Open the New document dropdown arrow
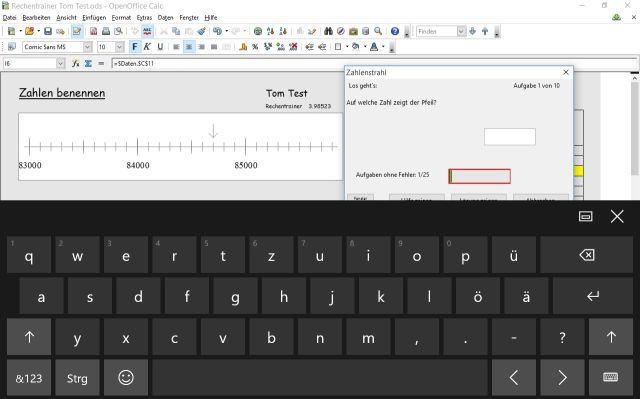Screen dimensions: 640x399 pos(20,31)
